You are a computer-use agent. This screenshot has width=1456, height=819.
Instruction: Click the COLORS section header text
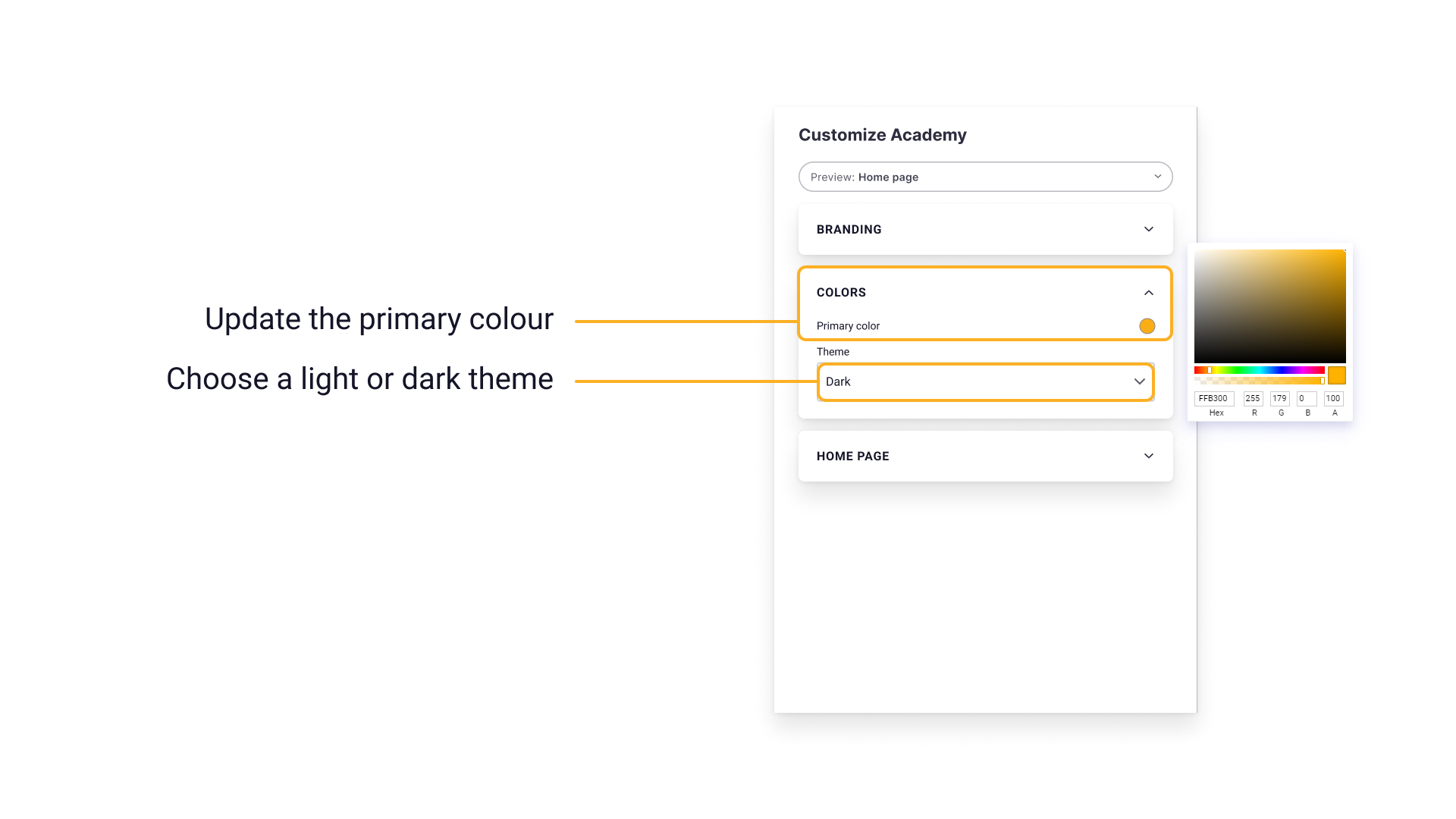click(x=841, y=293)
